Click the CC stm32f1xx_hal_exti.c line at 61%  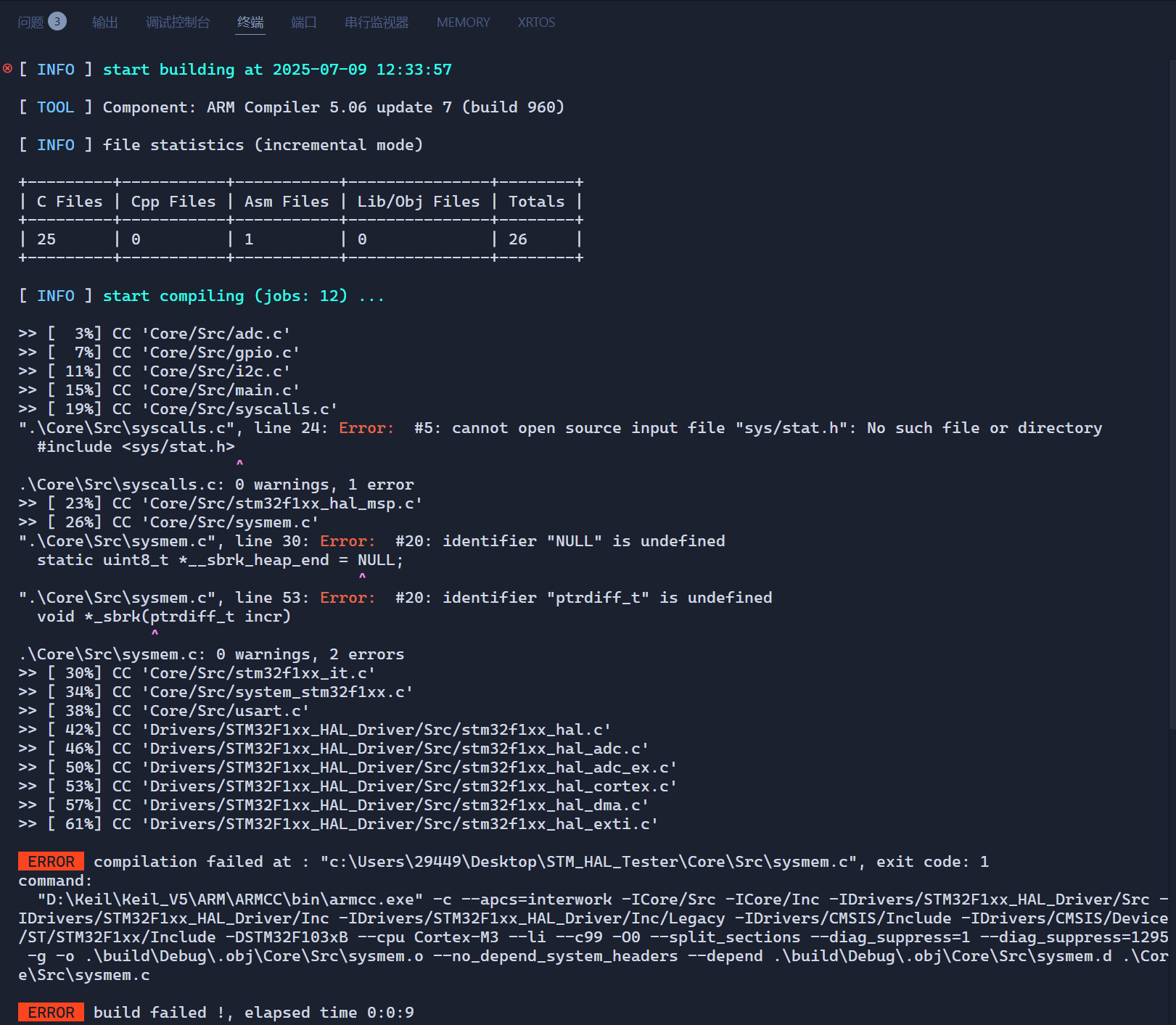338,824
